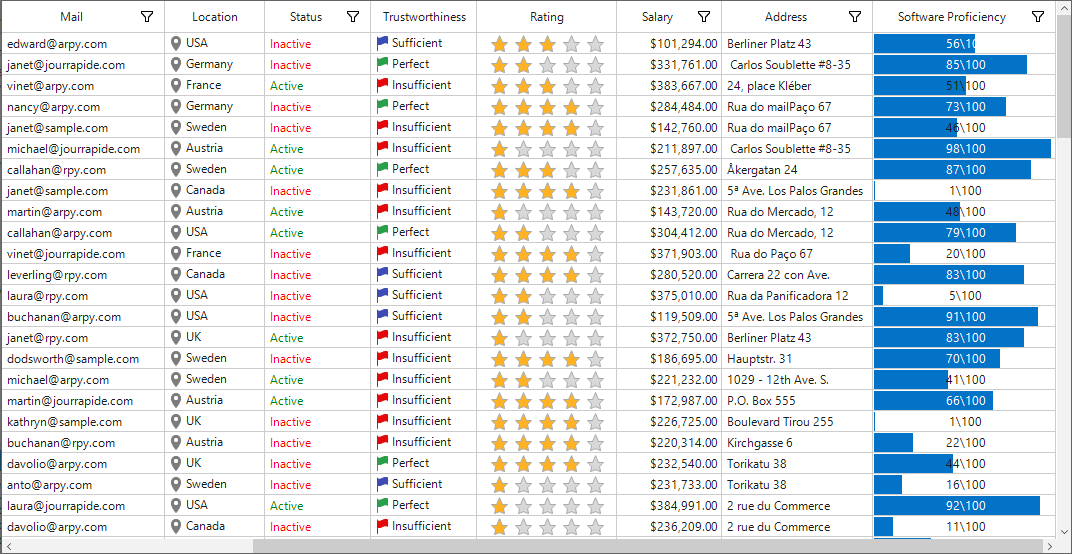Click the vertical scrollbar down arrow

(1064, 531)
